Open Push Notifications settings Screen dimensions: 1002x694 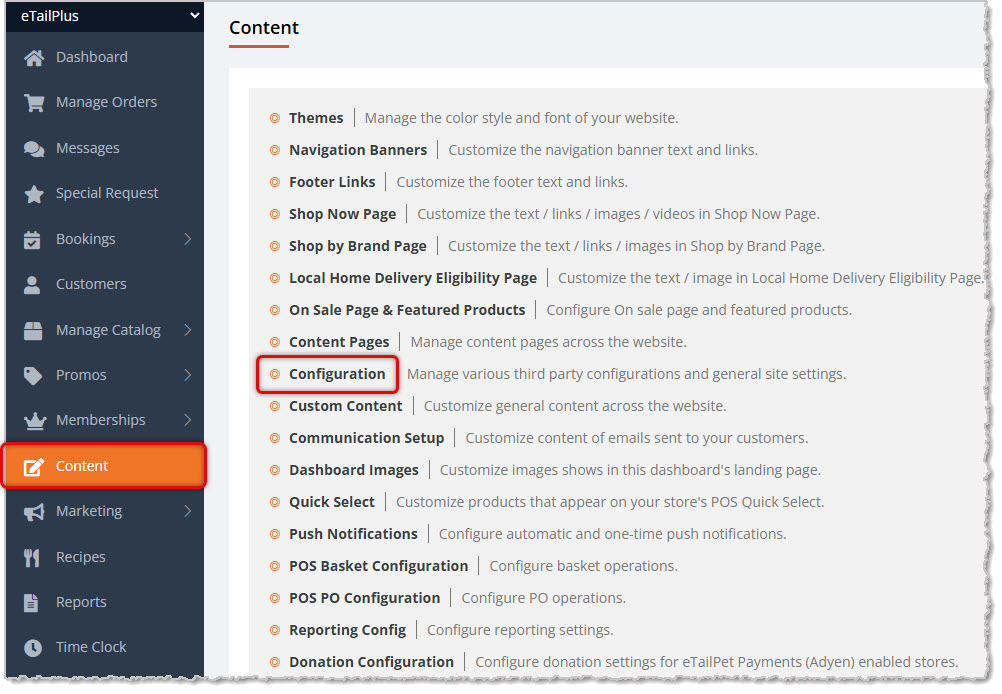coord(353,534)
